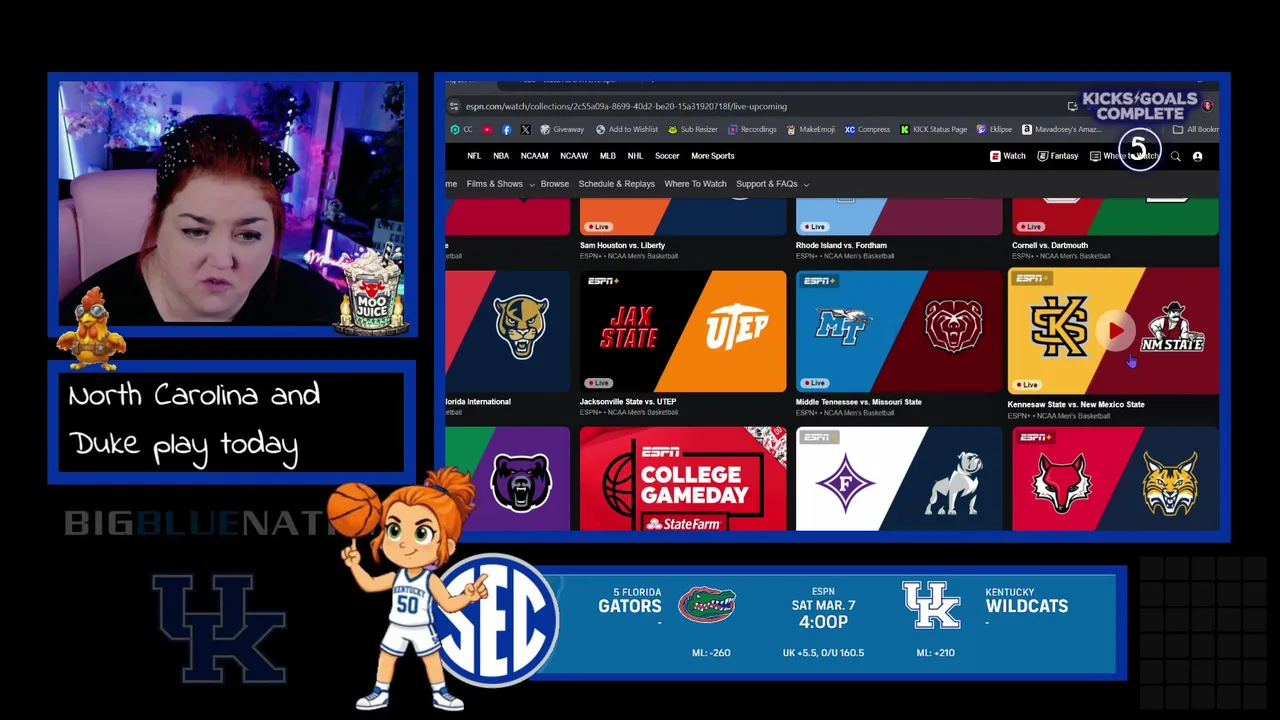Open the X bookmark icon
1280x720 pixels.
point(526,129)
